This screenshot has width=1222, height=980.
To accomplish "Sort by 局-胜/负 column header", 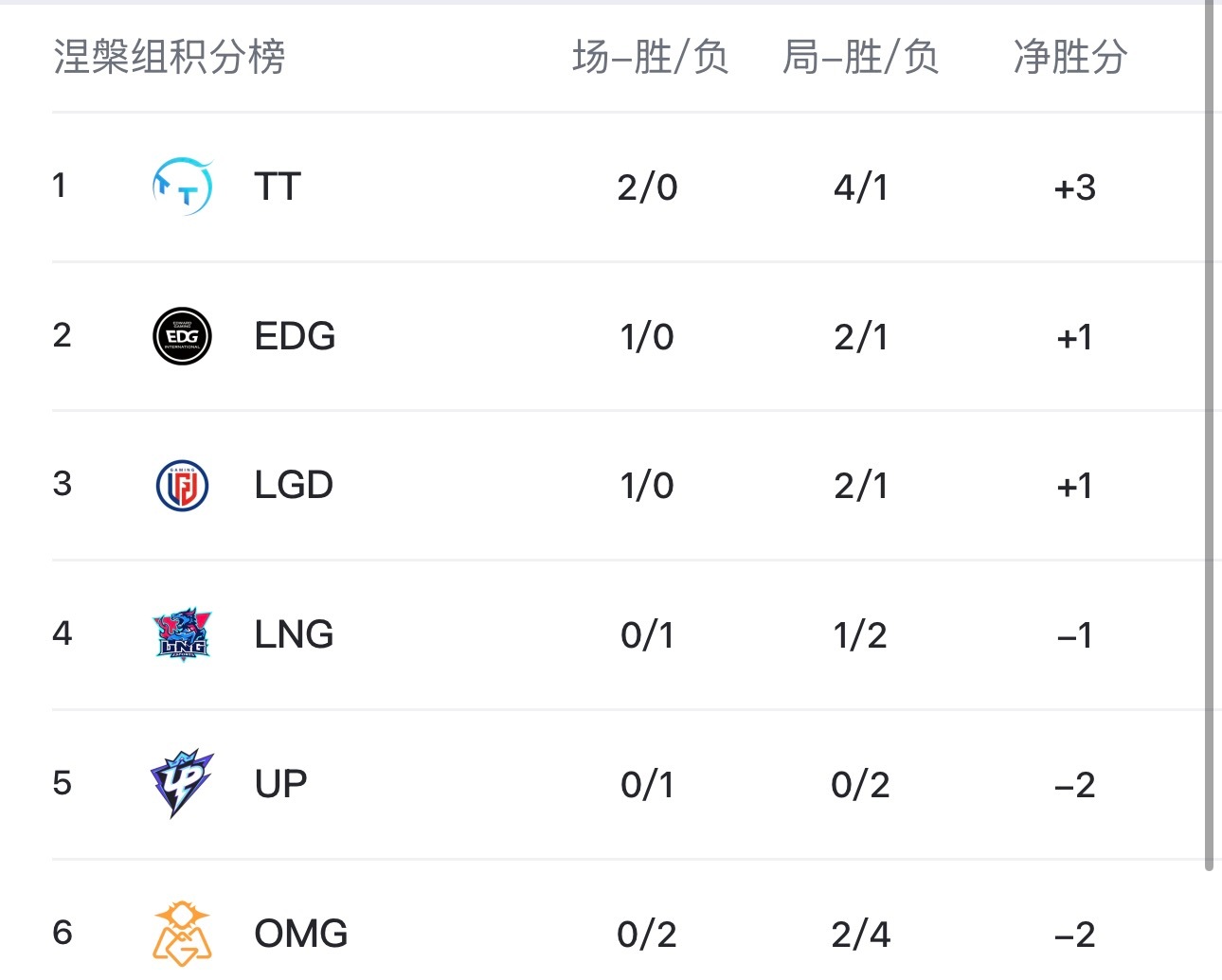I will pyautogui.click(x=860, y=57).
